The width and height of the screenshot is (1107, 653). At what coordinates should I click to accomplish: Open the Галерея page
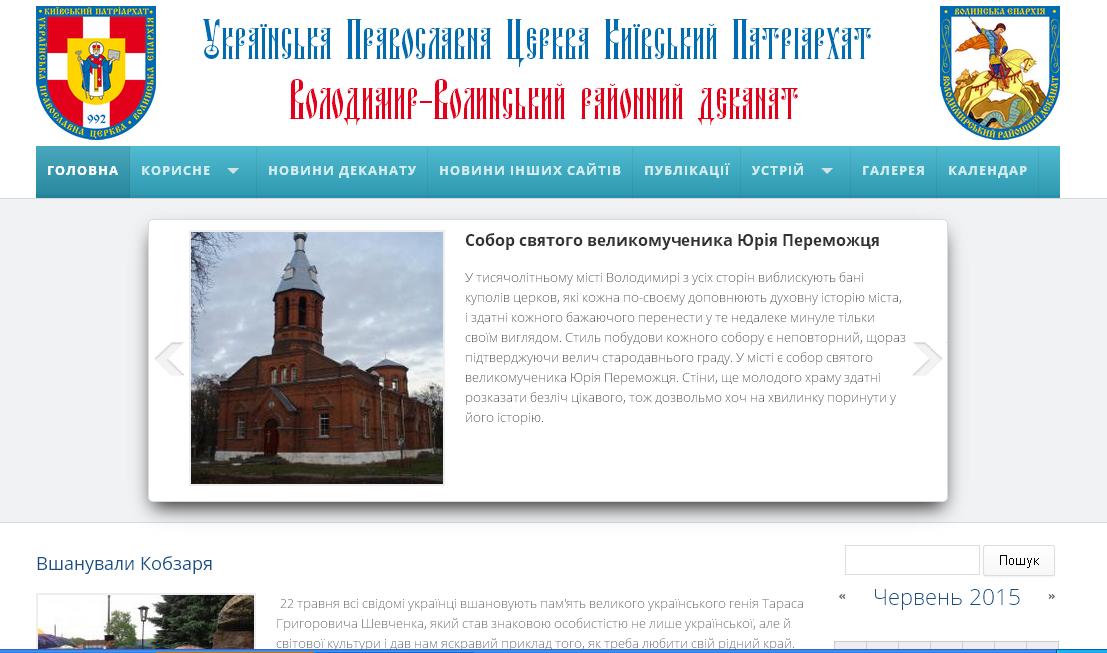(893, 171)
